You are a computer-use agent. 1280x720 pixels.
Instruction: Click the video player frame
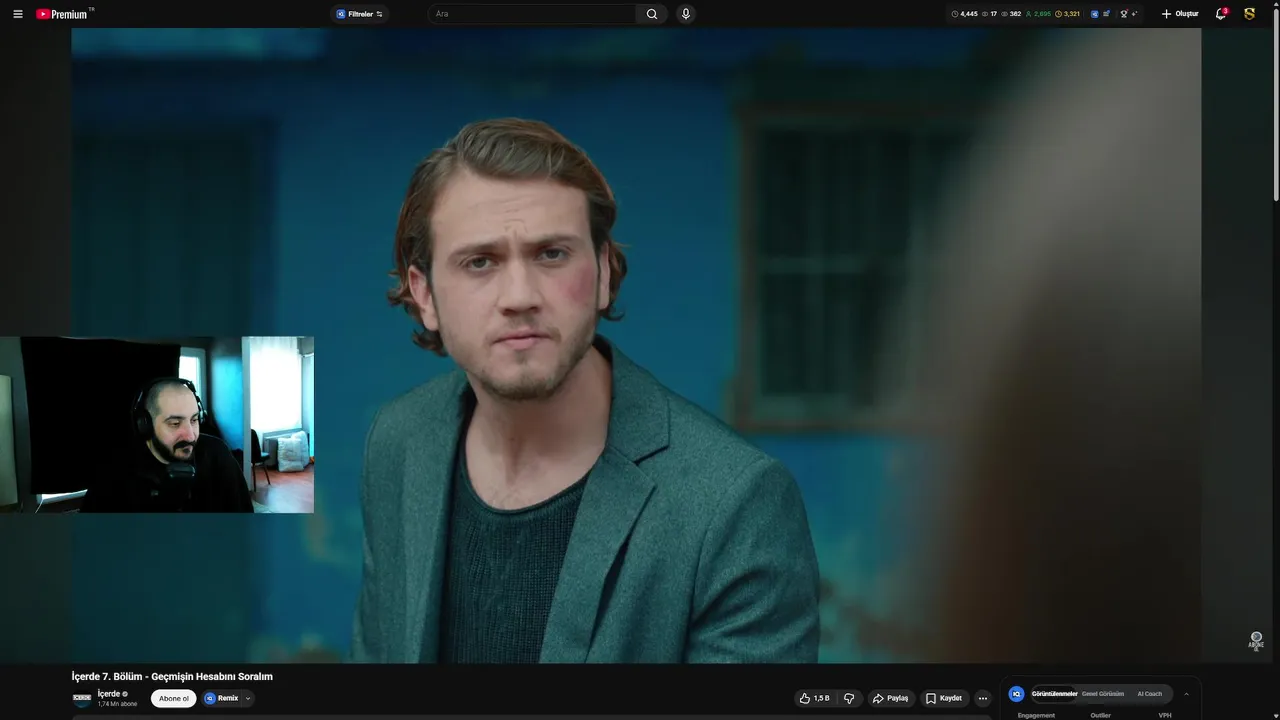[636, 345]
